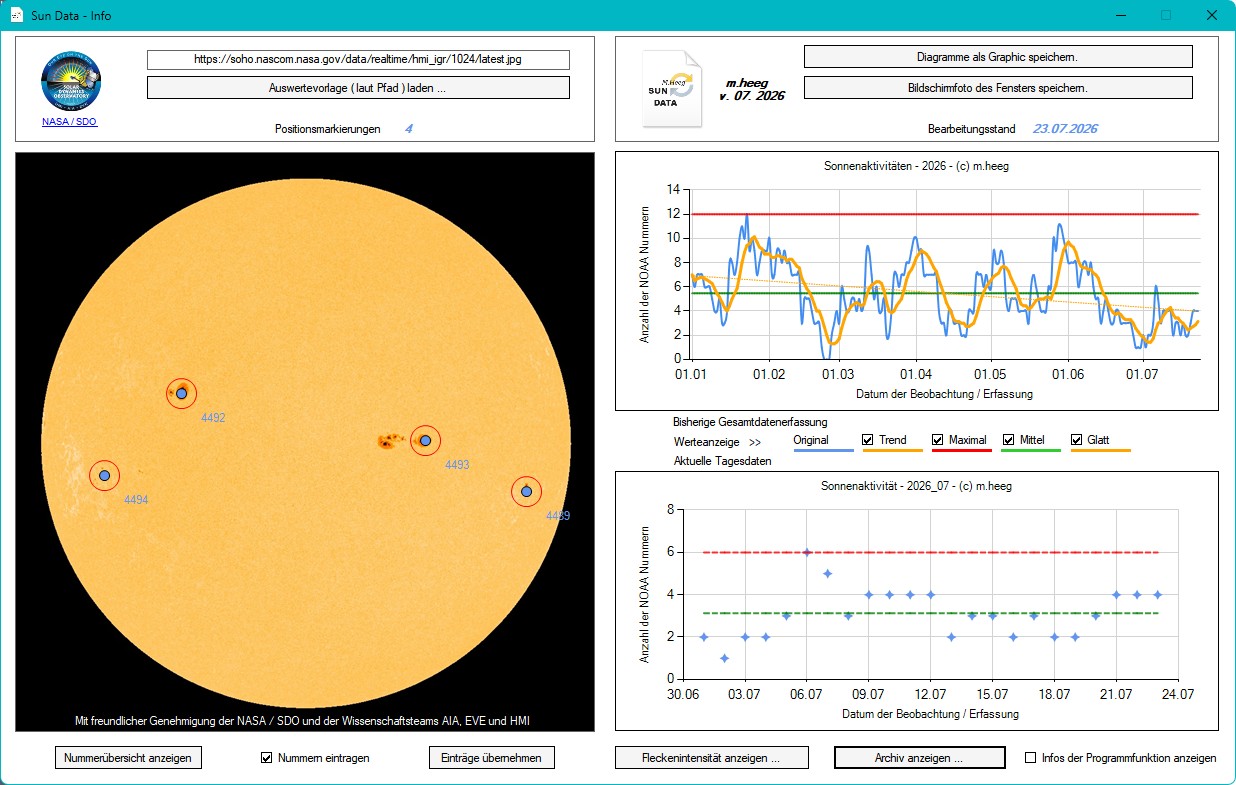Click the Sun Data document icon
Screen dimensions: 1236x785
(672, 90)
